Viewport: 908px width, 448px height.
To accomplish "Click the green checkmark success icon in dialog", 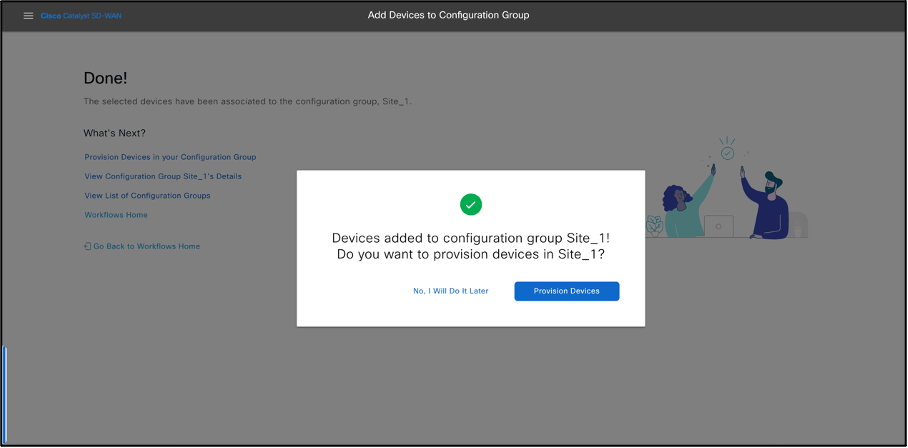I will (470, 204).
